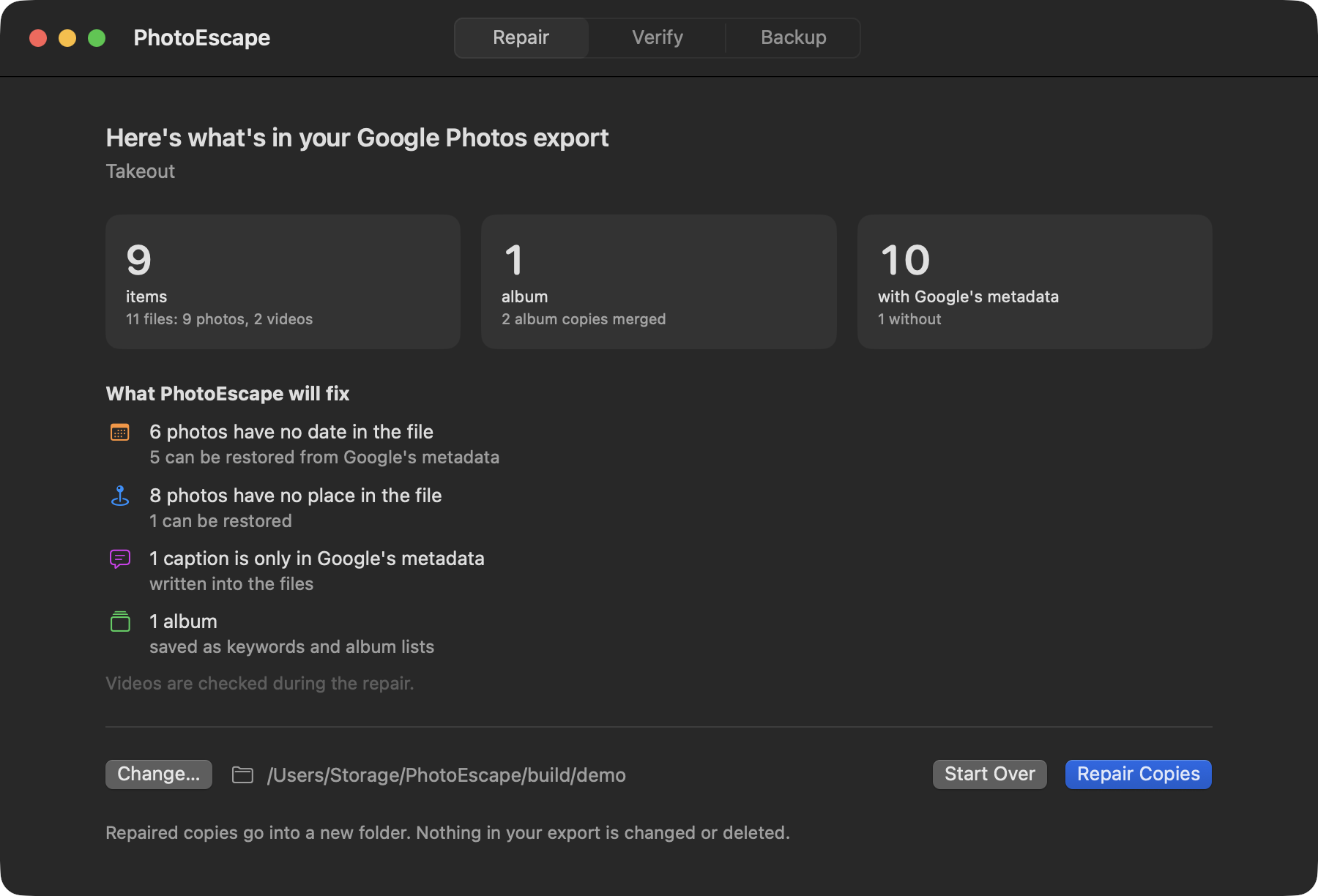This screenshot has height=896, width=1318.
Task: Click the 'Repaired copies go into a new folder' note
Action: point(447,833)
